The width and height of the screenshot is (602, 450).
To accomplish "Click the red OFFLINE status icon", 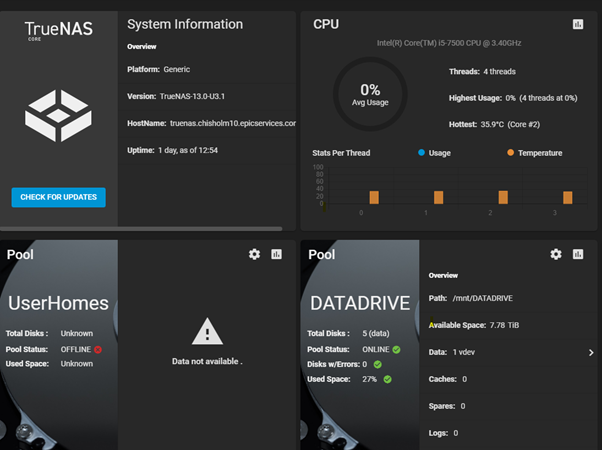I will pos(98,349).
